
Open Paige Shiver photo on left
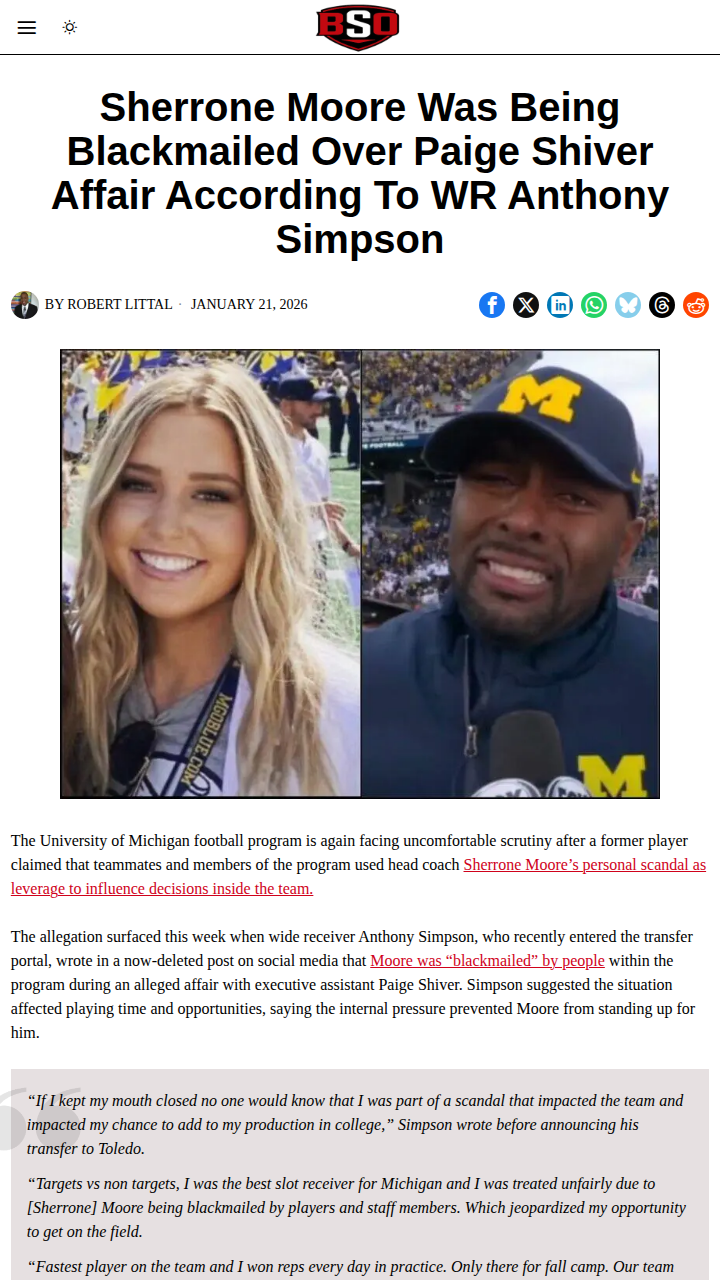211,574
